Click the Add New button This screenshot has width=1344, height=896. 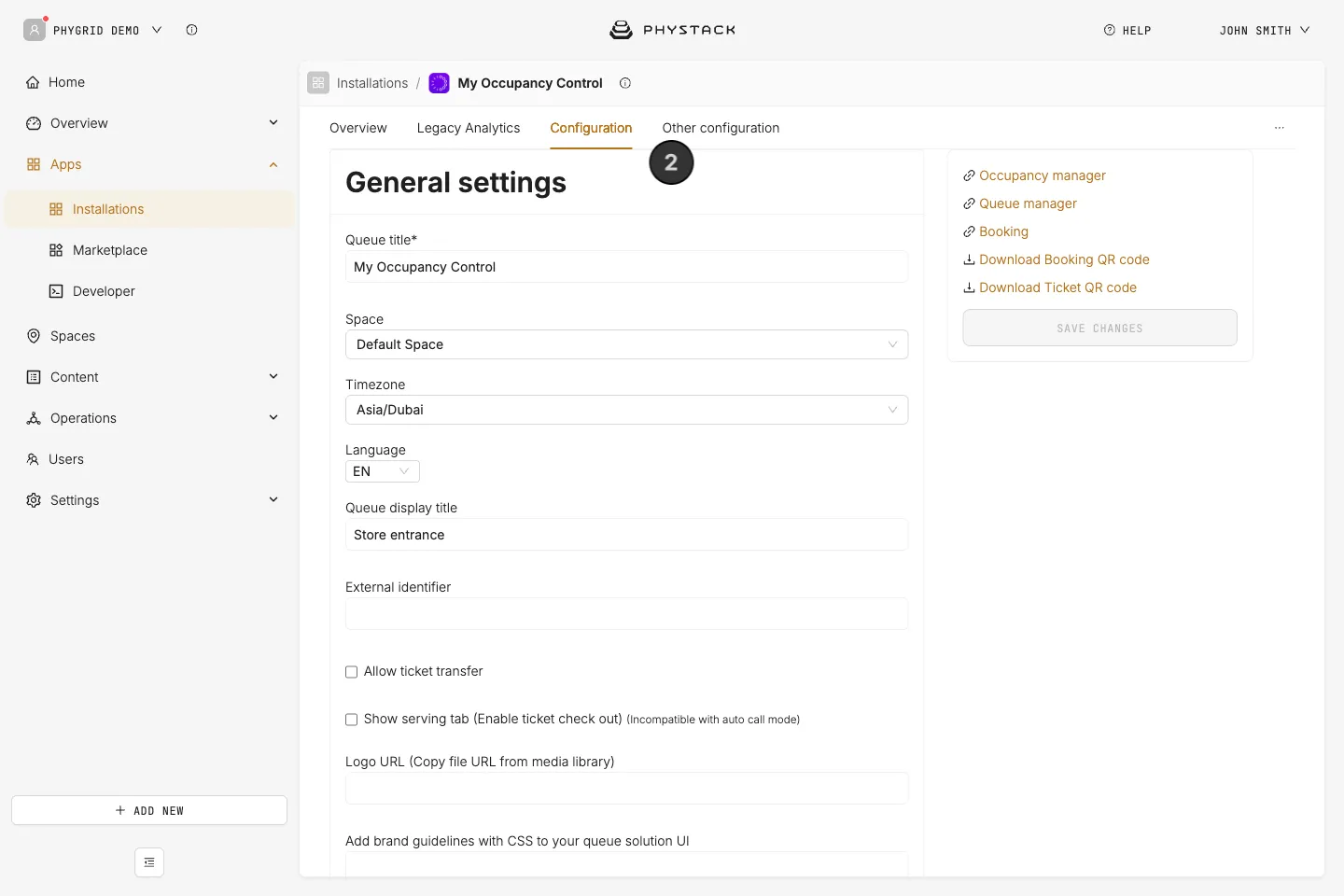click(x=149, y=810)
